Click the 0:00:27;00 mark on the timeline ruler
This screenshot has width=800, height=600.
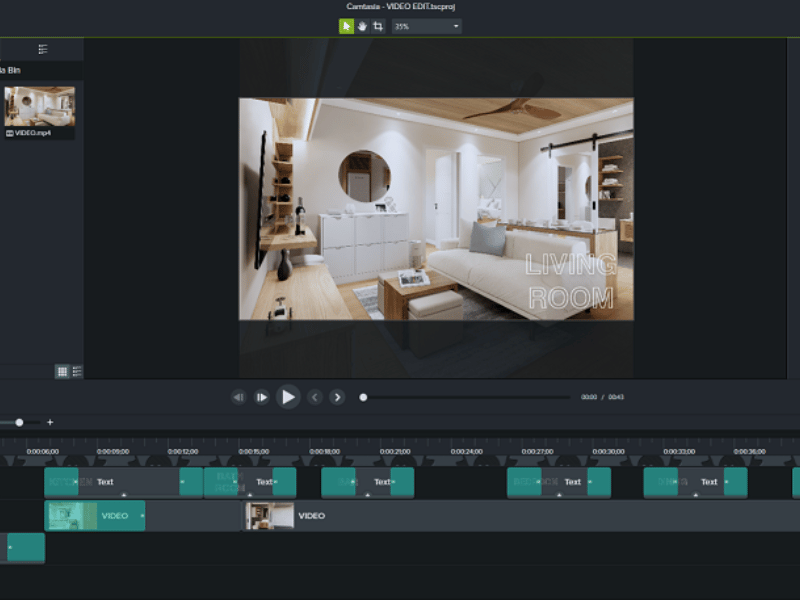click(x=537, y=452)
